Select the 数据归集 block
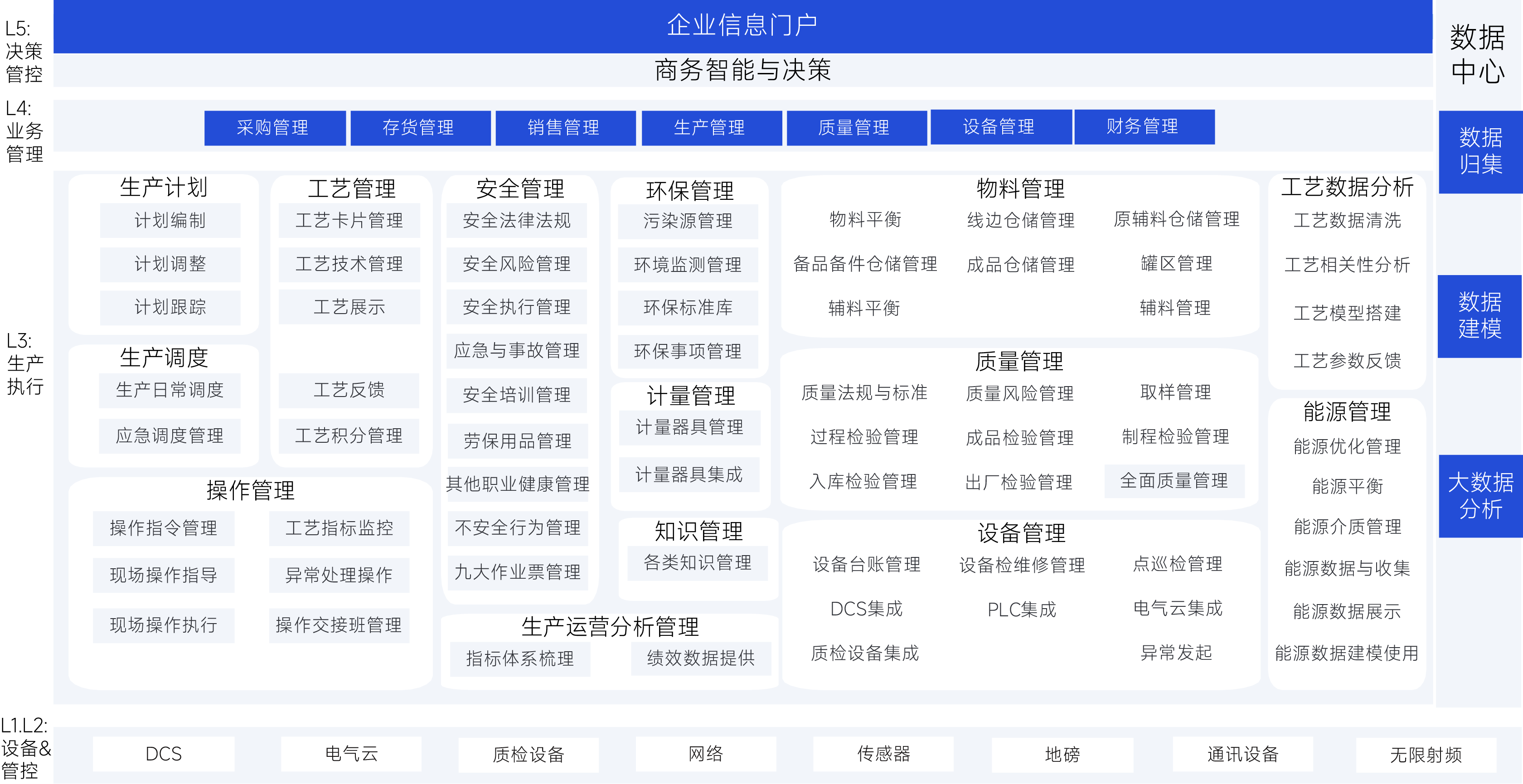The height and width of the screenshot is (784, 1523). pos(1480,152)
